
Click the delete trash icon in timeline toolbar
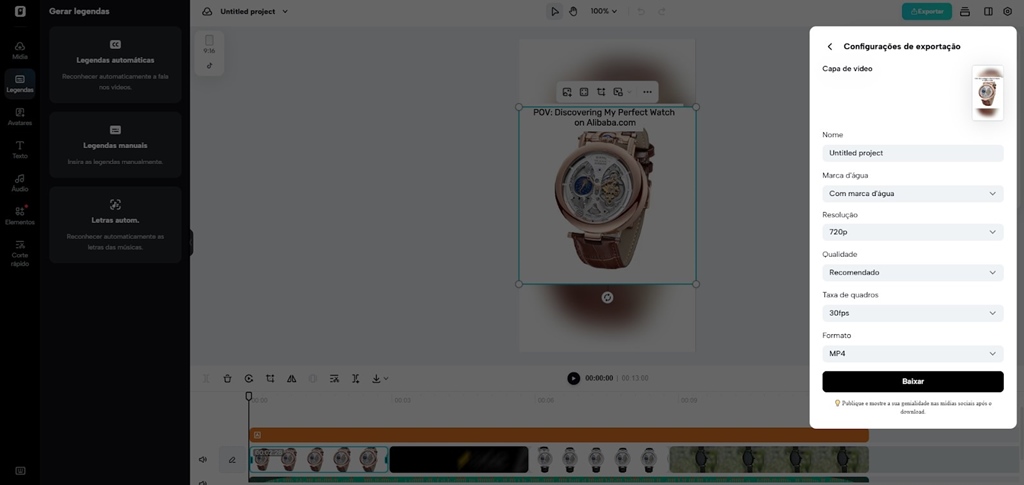227,379
